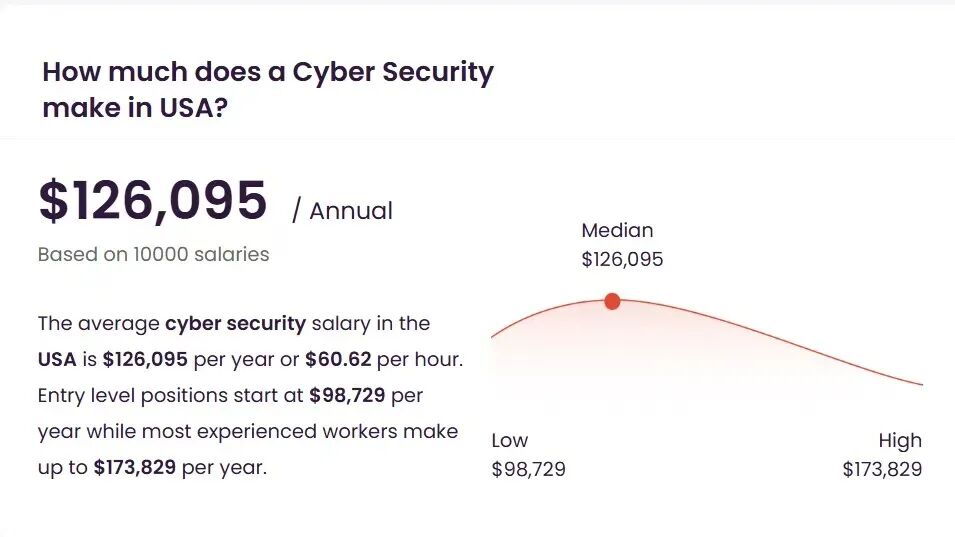Click the "Median" label above the chart
The height and width of the screenshot is (537, 955).
pyautogui.click(x=617, y=231)
